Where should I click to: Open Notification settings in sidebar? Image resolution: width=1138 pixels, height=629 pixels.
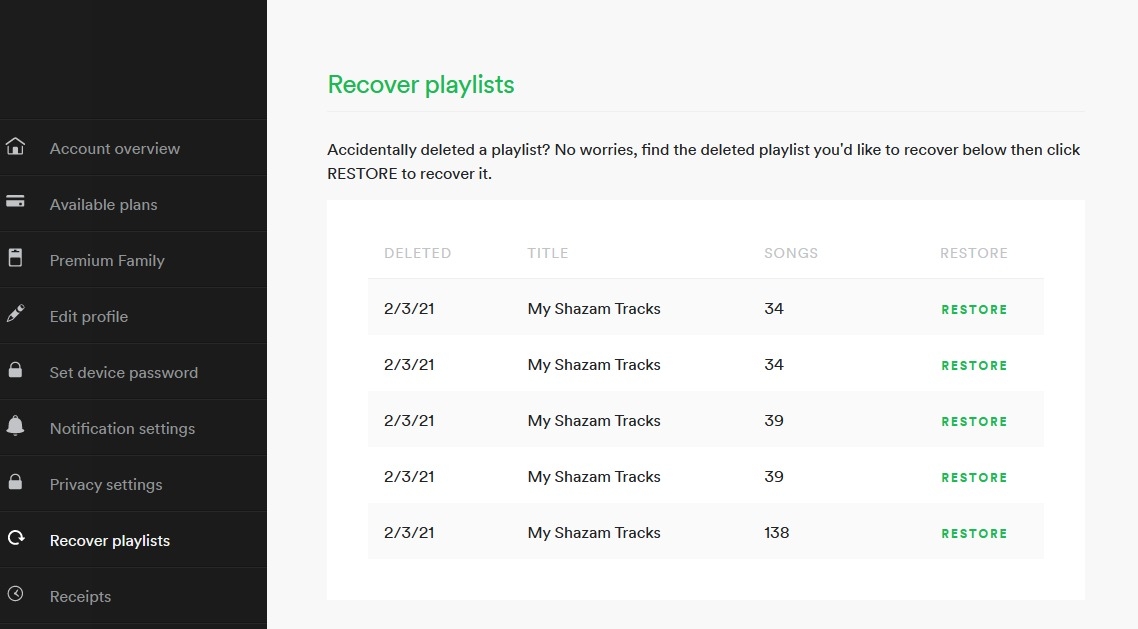(122, 429)
